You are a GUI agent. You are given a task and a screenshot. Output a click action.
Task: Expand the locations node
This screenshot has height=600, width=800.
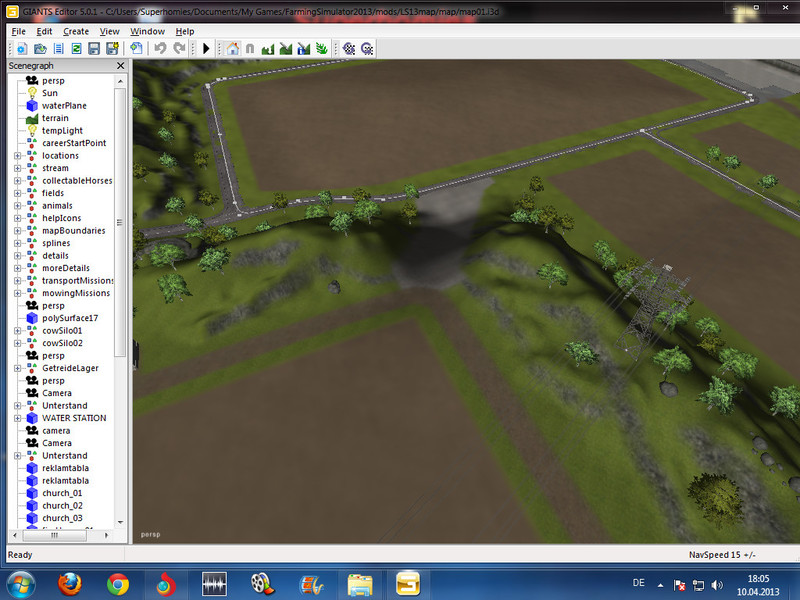tap(17, 156)
